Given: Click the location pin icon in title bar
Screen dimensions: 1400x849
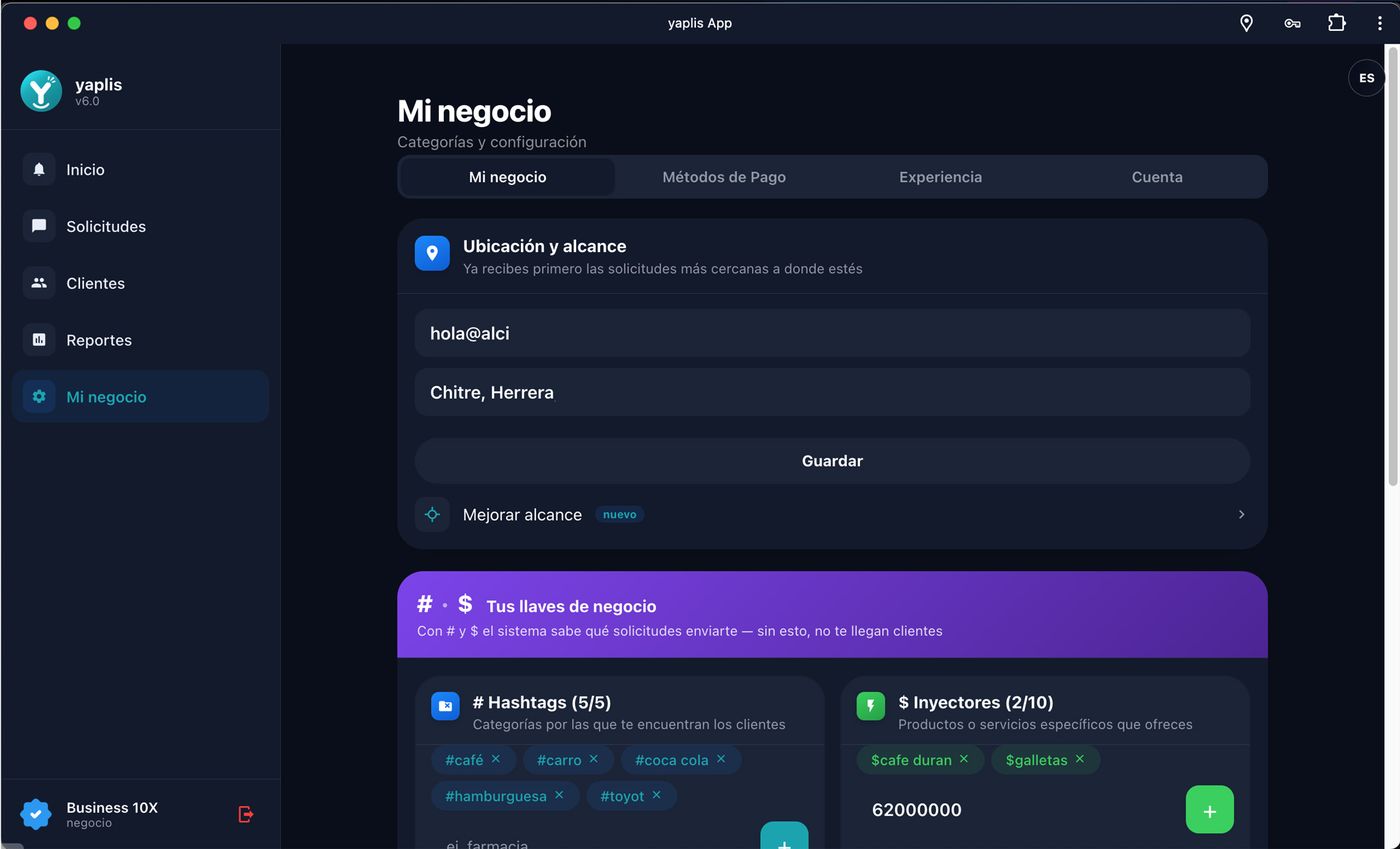Looking at the screenshot, I should point(1246,23).
